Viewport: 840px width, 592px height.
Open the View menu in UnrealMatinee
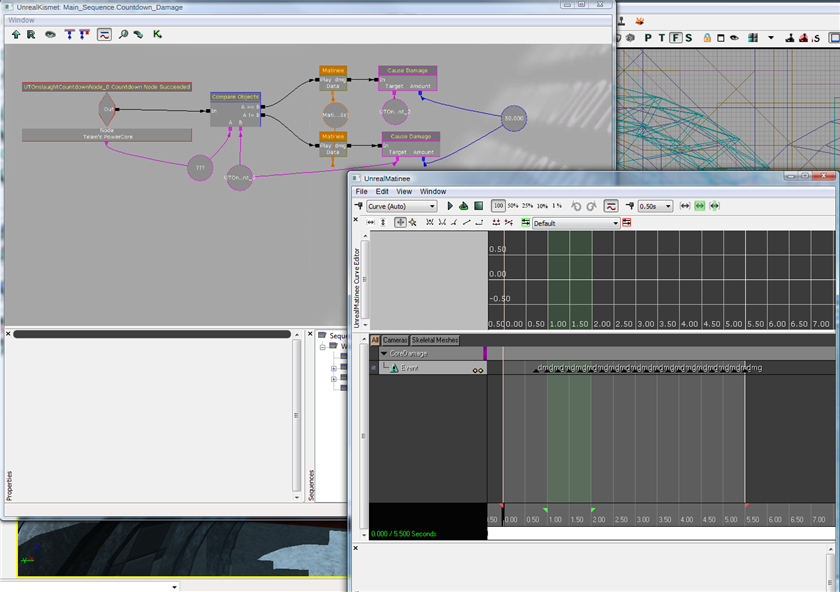click(x=404, y=191)
